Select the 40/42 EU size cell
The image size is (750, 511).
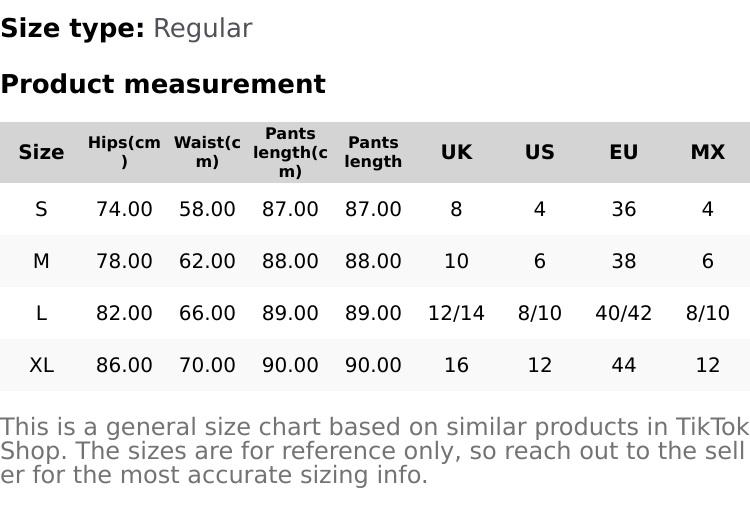[x=623, y=313]
